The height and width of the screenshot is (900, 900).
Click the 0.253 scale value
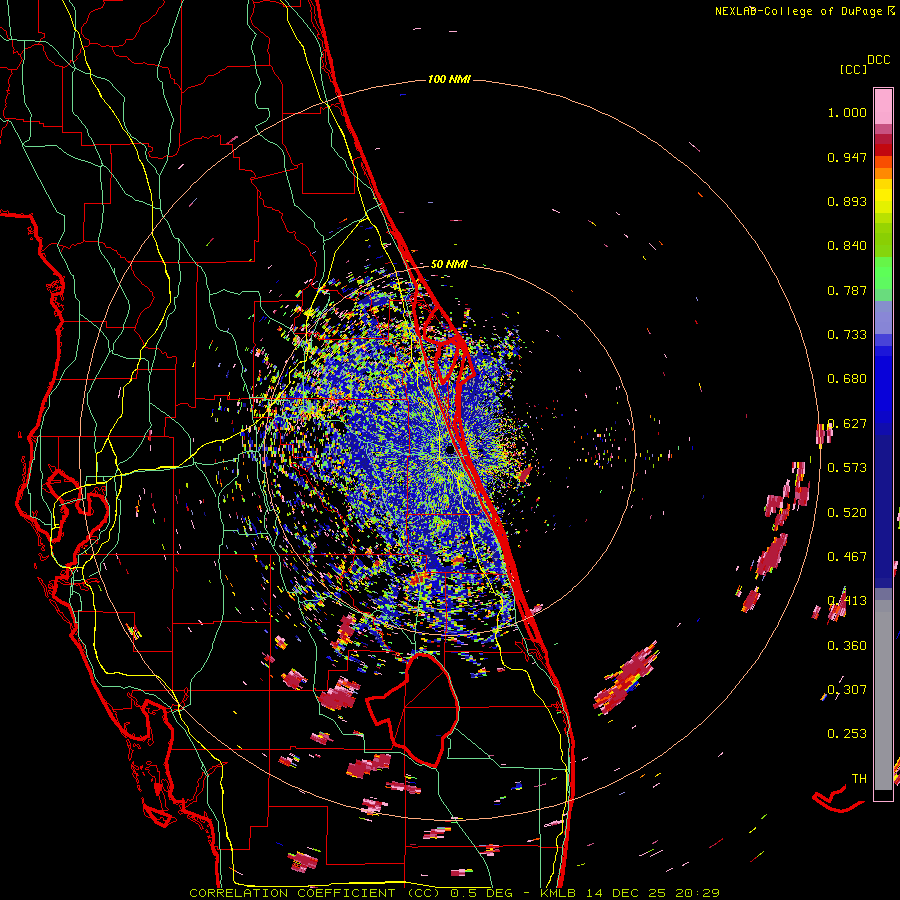point(847,734)
